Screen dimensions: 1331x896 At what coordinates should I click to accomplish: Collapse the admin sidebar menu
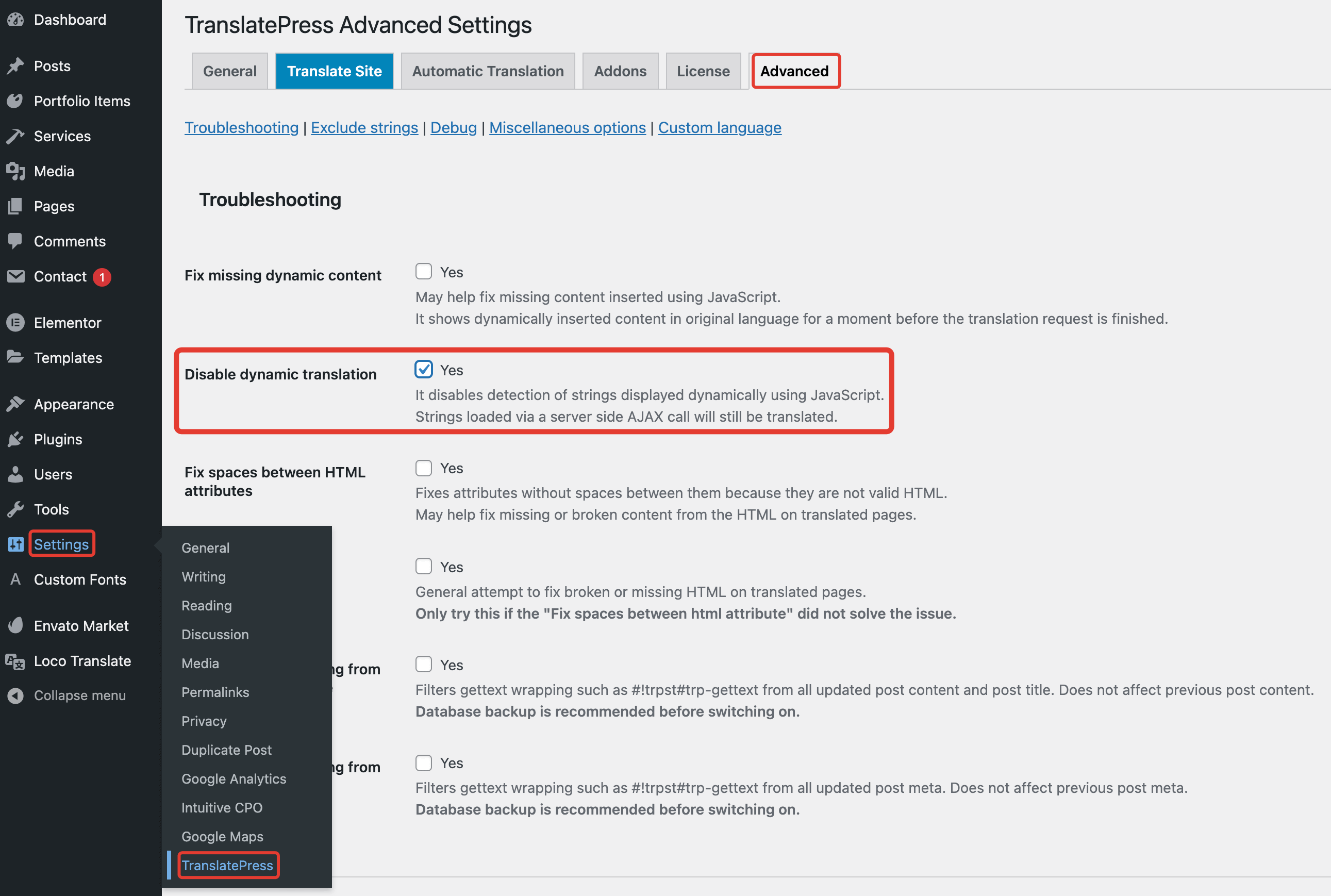click(x=79, y=695)
